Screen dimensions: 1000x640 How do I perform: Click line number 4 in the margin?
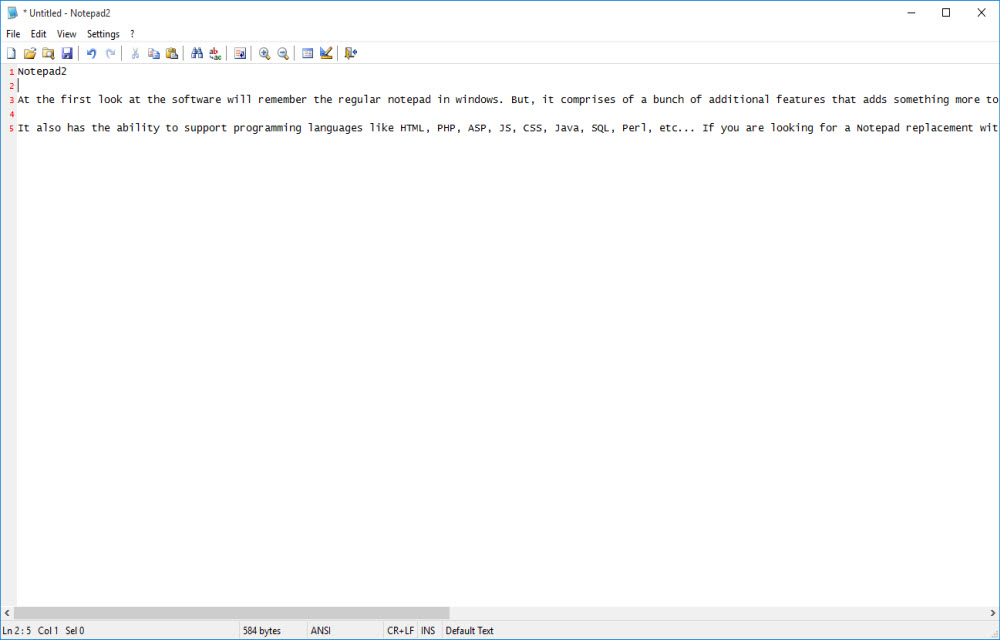coord(11,114)
